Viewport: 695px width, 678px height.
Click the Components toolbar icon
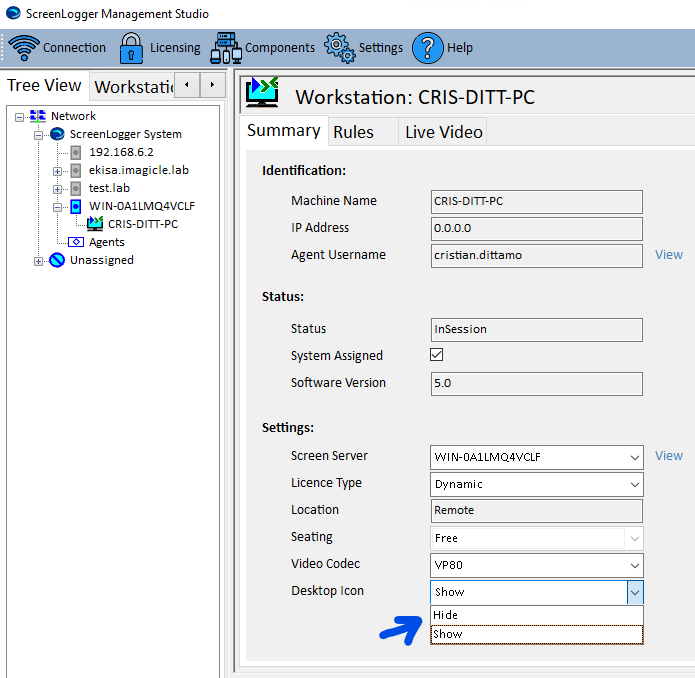[x=226, y=47]
